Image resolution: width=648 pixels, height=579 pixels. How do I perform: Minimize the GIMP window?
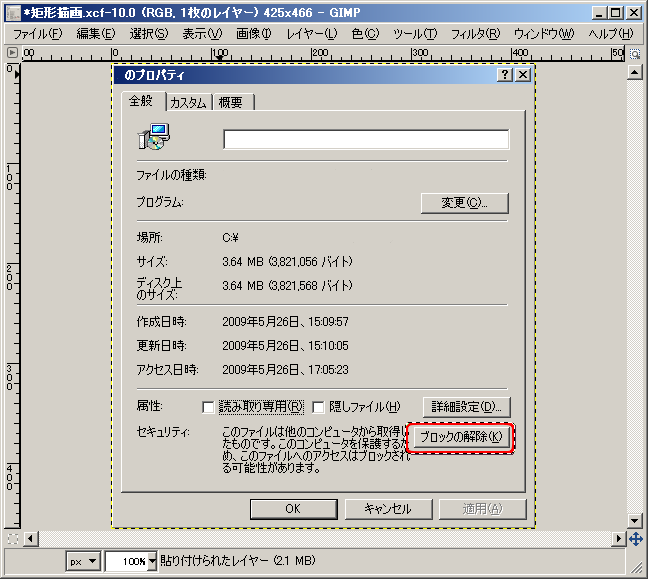(x=599, y=13)
